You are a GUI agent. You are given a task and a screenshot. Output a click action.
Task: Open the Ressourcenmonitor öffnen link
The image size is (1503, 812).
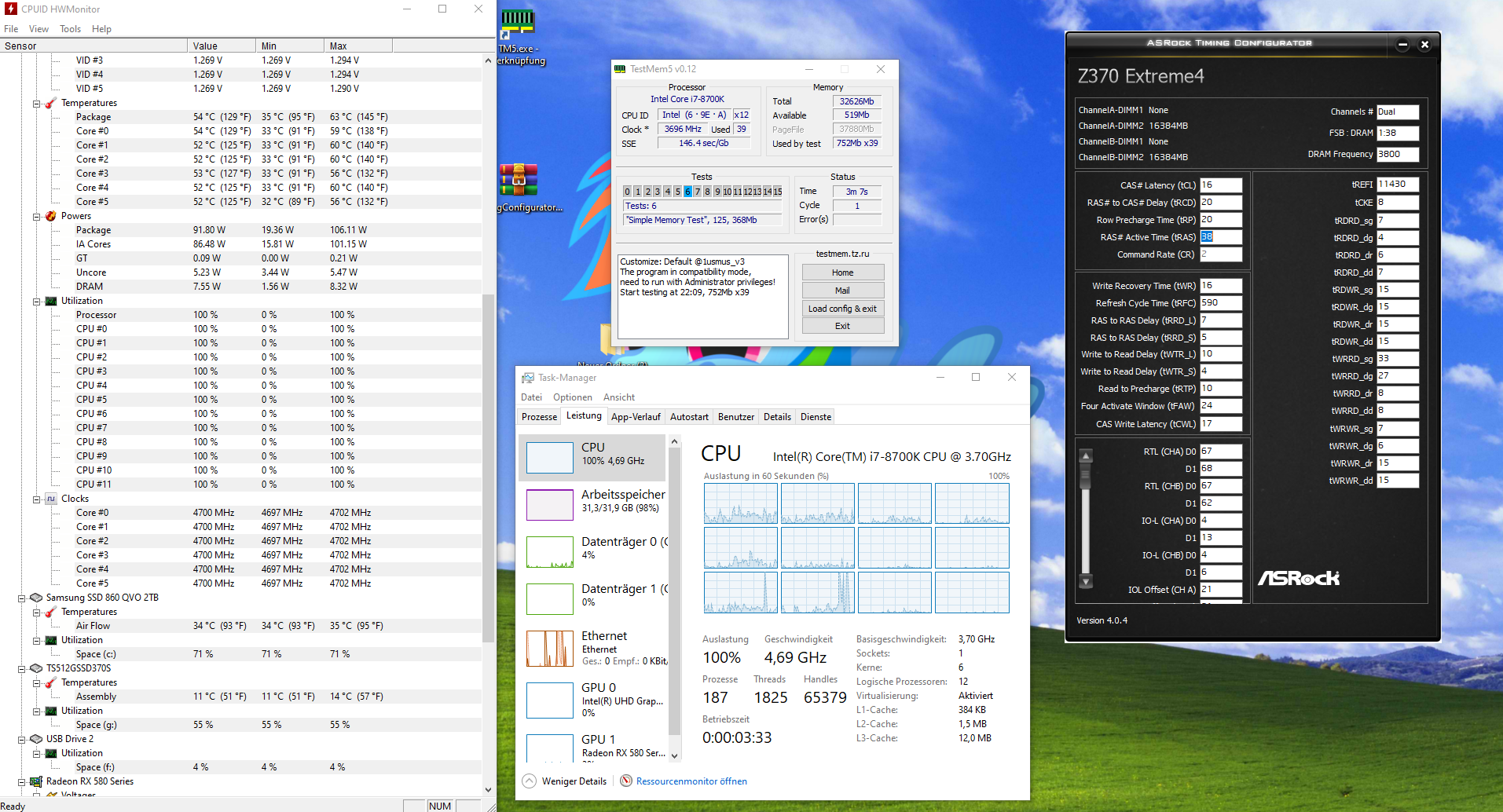click(691, 781)
